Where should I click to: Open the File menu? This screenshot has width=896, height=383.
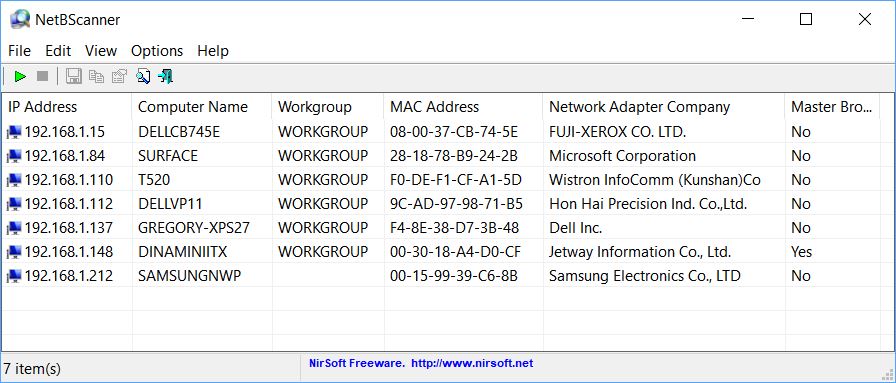(x=19, y=51)
